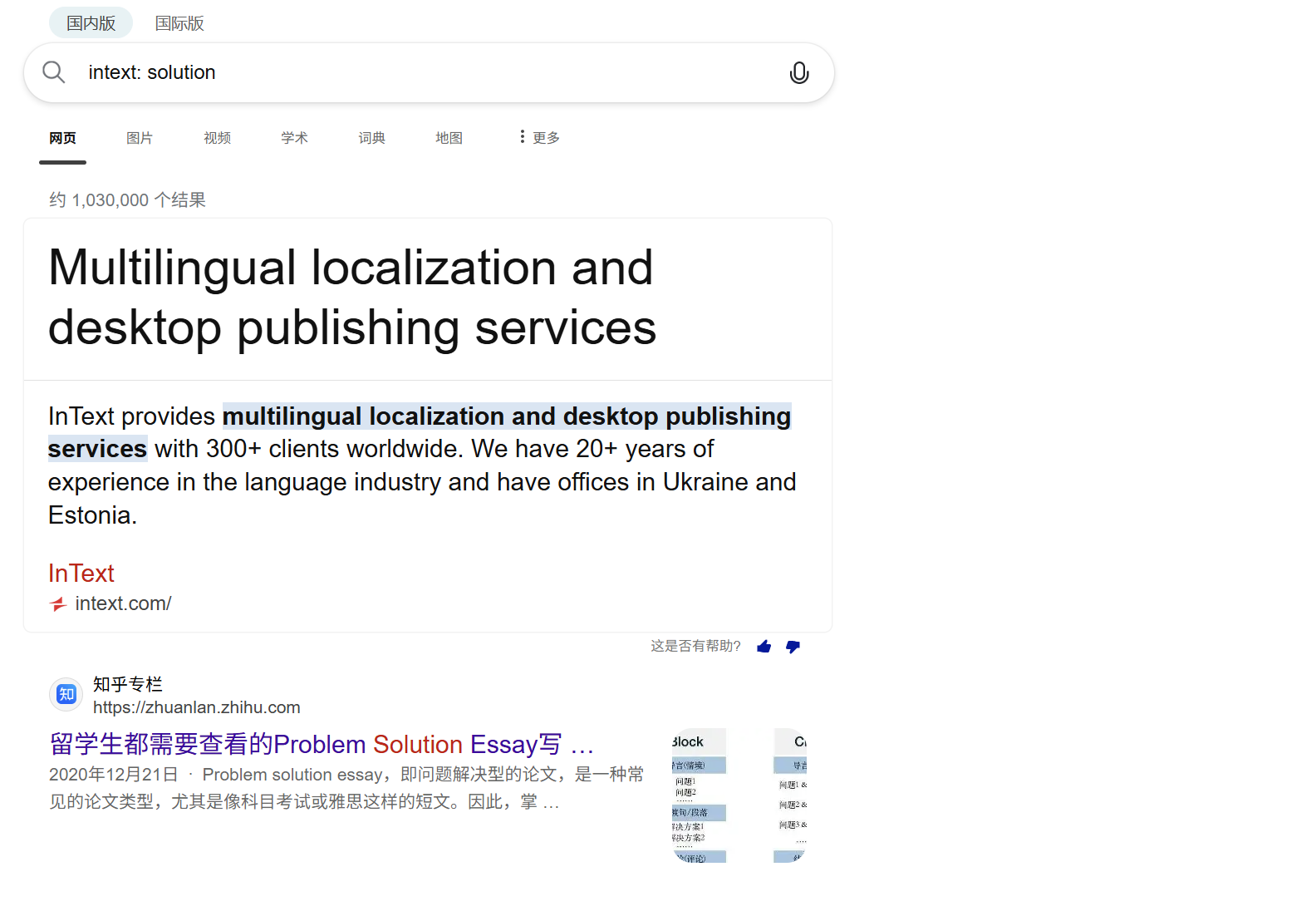Select the 网页 web tab
This screenshot has width=1316, height=906.
tap(62, 138)
